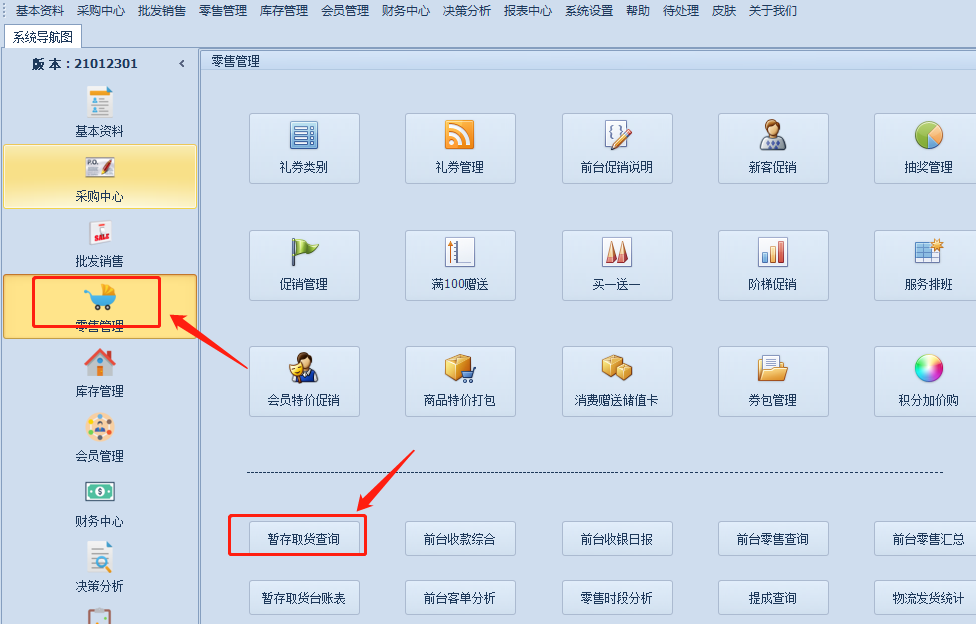The height and width of the screenshot is (624, 976).
Task: Open 基本资料 in the sidebar
Action: pyautogui.click(x=100, y=112)
